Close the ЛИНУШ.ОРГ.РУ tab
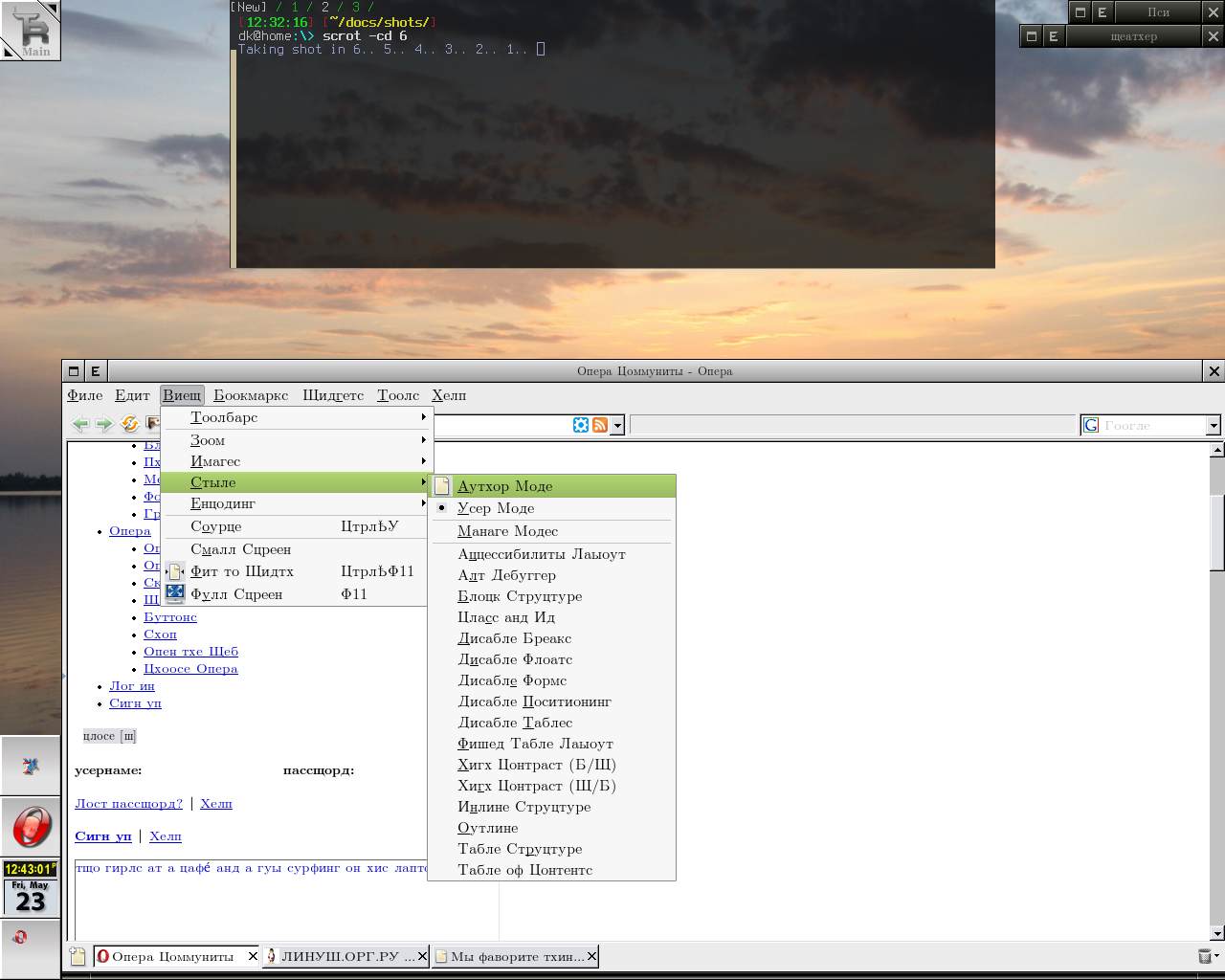 coord(422,956)
